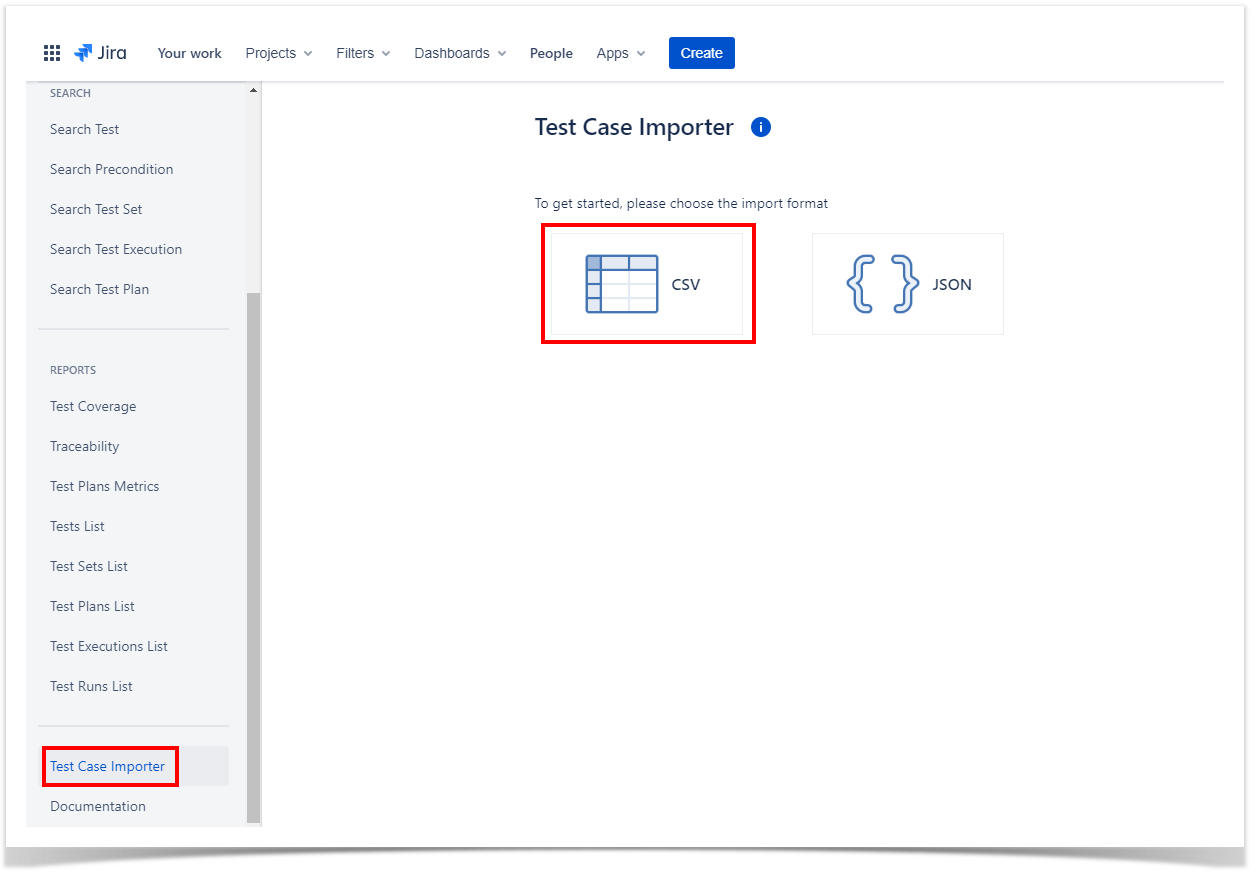Click the blue Create button
The height and width of the screenshot is (876, 1258).
[x=702, y=53]
